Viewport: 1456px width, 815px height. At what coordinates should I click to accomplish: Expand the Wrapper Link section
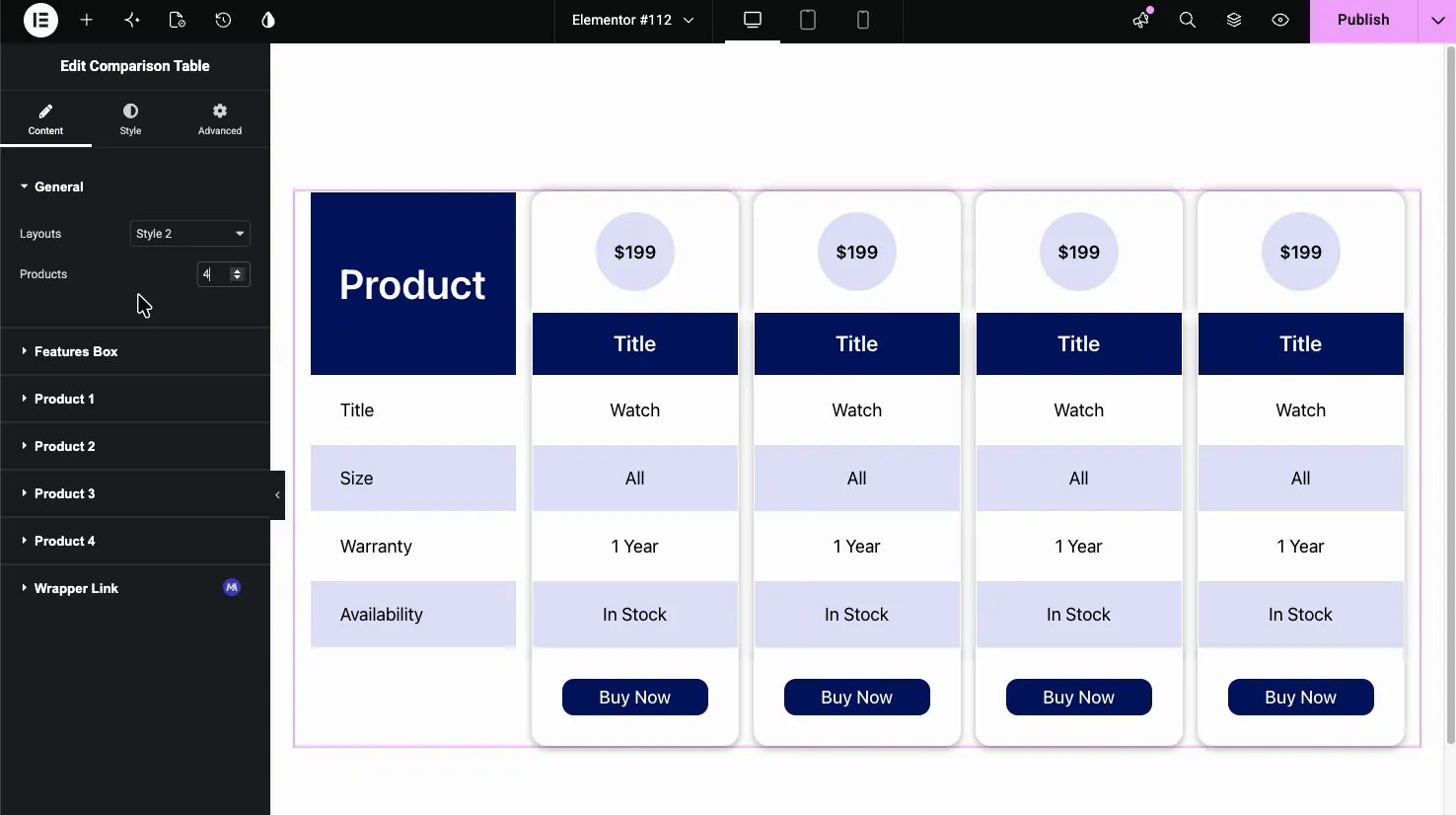pos(135,588)
